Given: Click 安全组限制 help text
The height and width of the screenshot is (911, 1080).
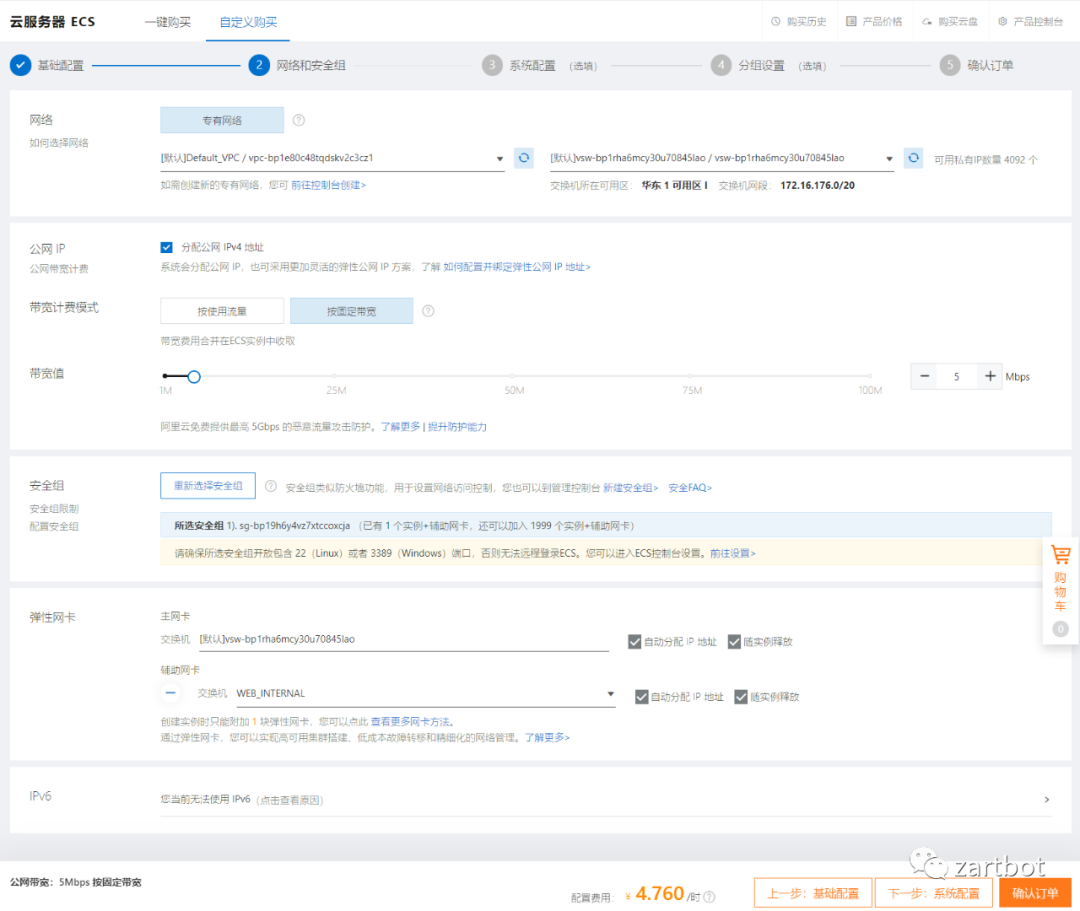Looking at the screenshot, I should tap(54, 509).
